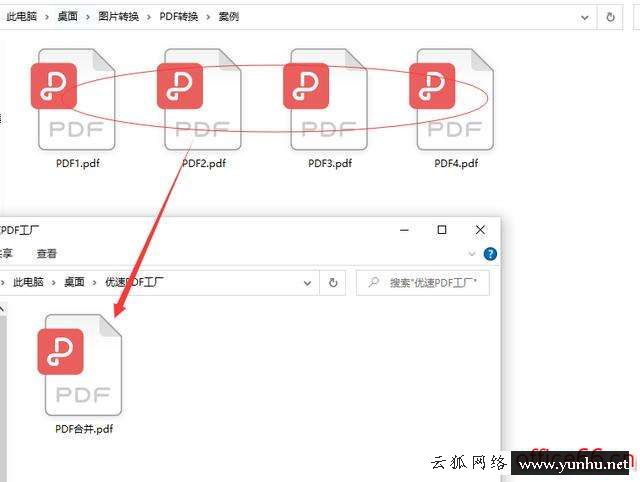The width and height of the screenshot is (640, 482).
Task: Select the PDF1.pdf file icon
Action: (x=73, y=99)
